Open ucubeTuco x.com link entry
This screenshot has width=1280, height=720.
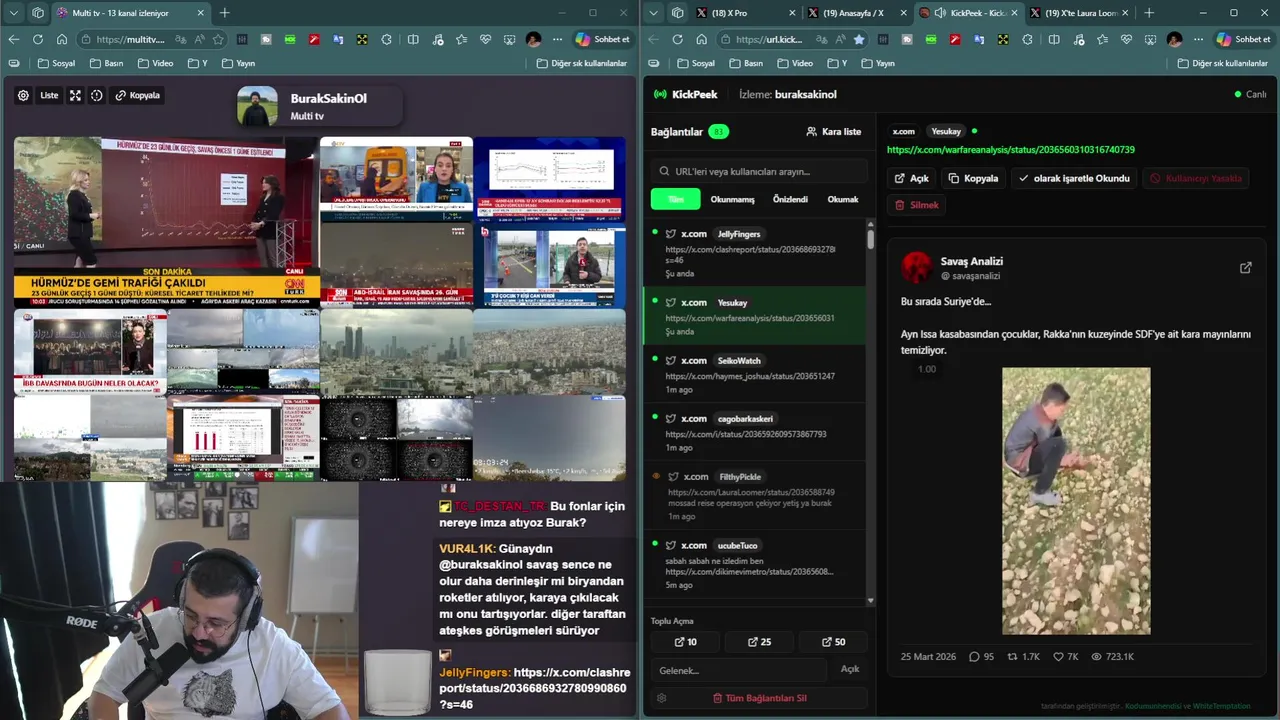tap(754, 564)
